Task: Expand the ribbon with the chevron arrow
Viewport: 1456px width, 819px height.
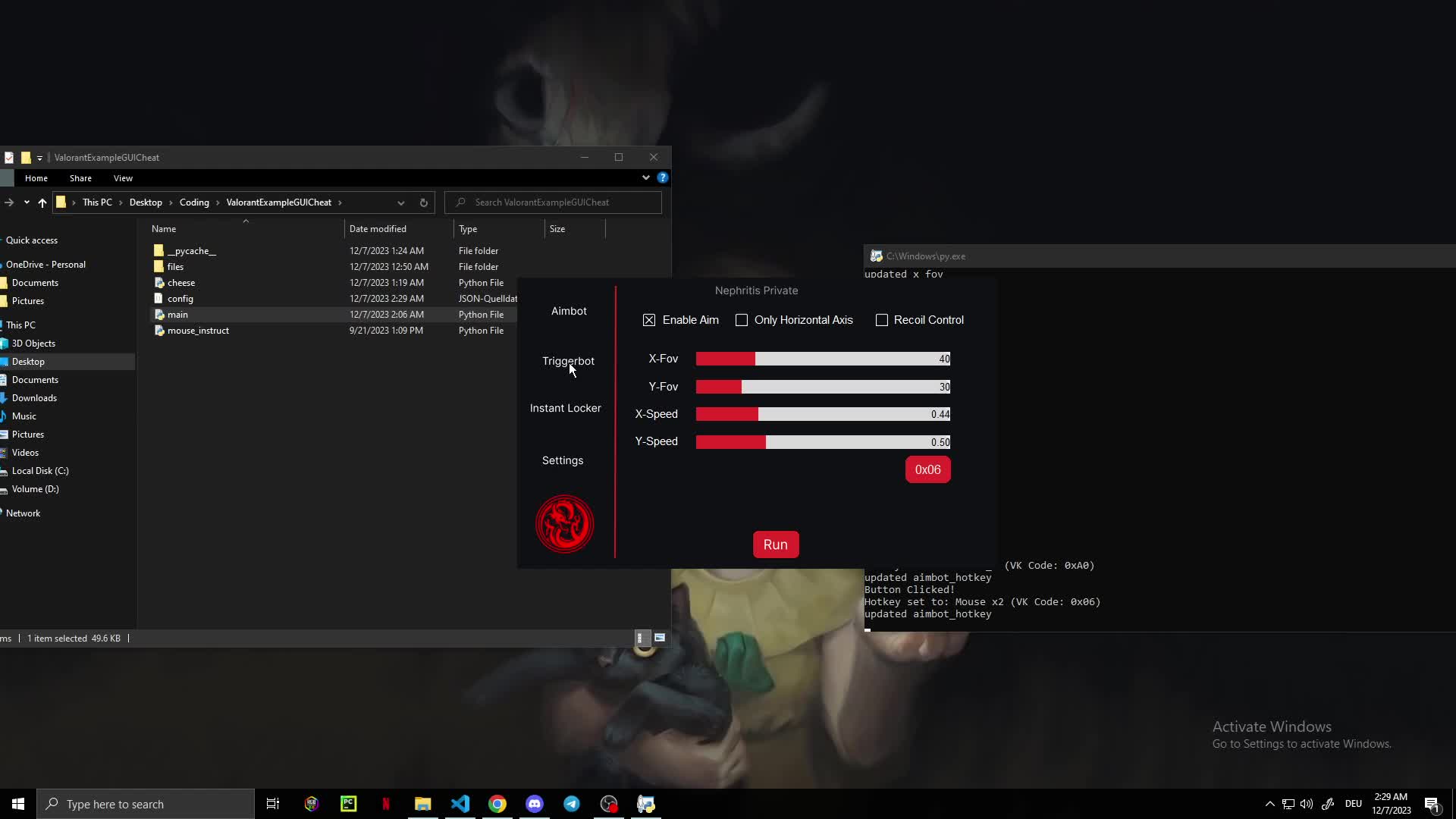Action: (x=645, y=177)
